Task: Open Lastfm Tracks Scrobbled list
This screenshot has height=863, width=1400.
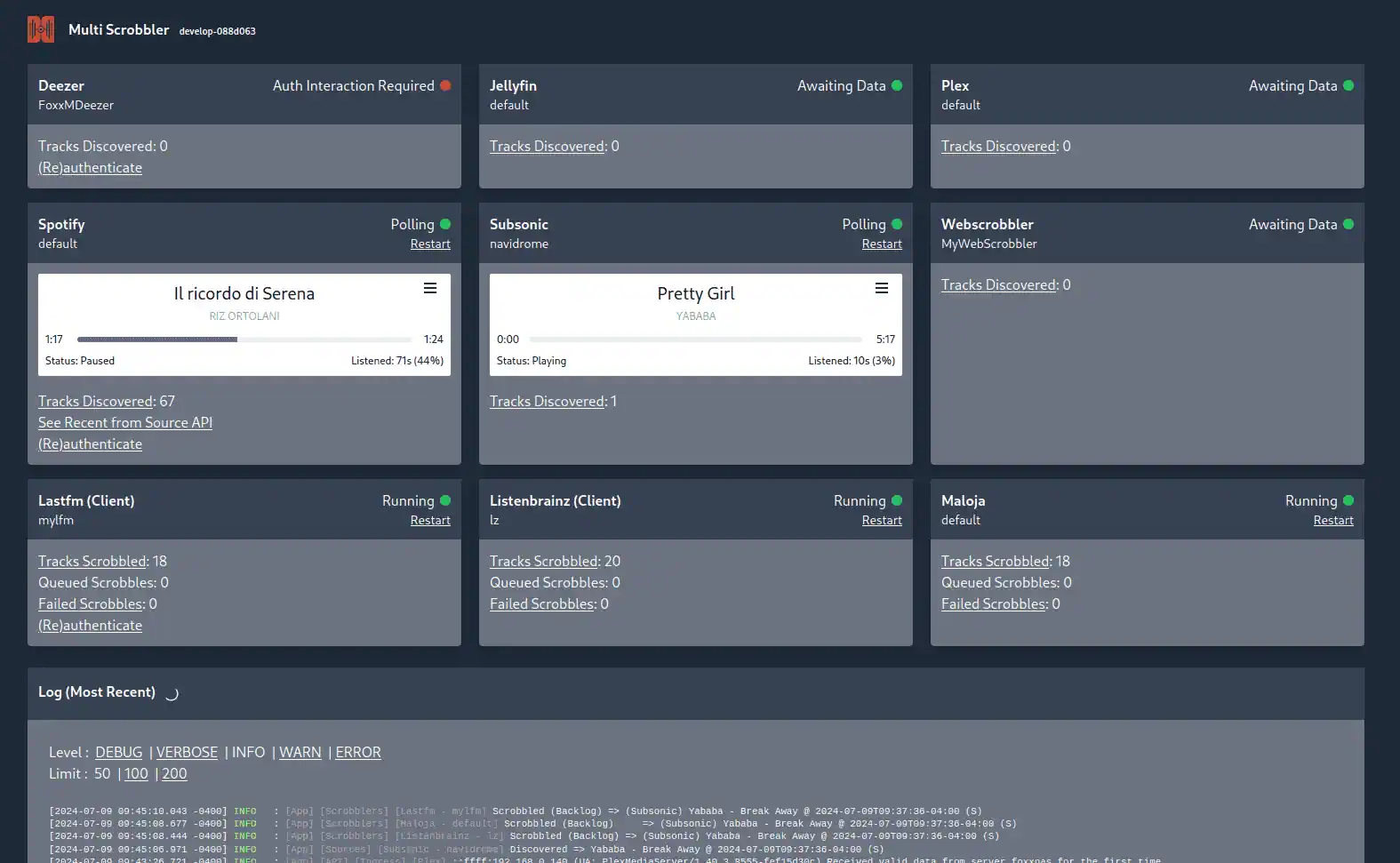Action: click(x=92, y=561)
